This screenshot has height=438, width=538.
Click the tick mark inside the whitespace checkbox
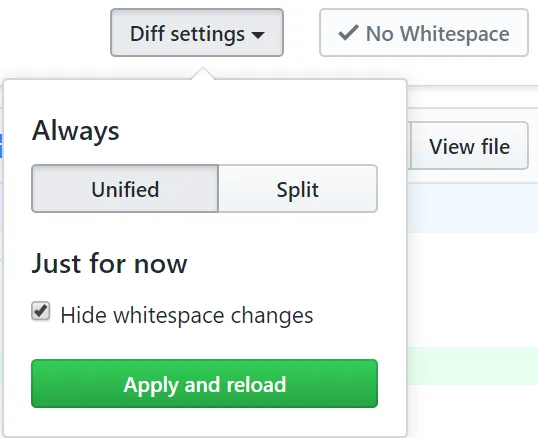(41, 310)
